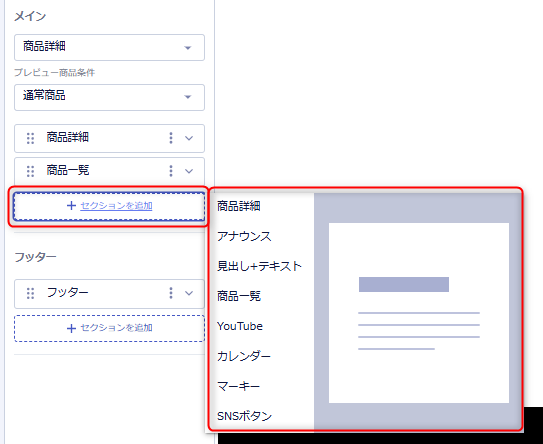543x444 pixels.
Task: Open the 通常商品 preview condition dropdown
Action: click(x=109, y=97)
